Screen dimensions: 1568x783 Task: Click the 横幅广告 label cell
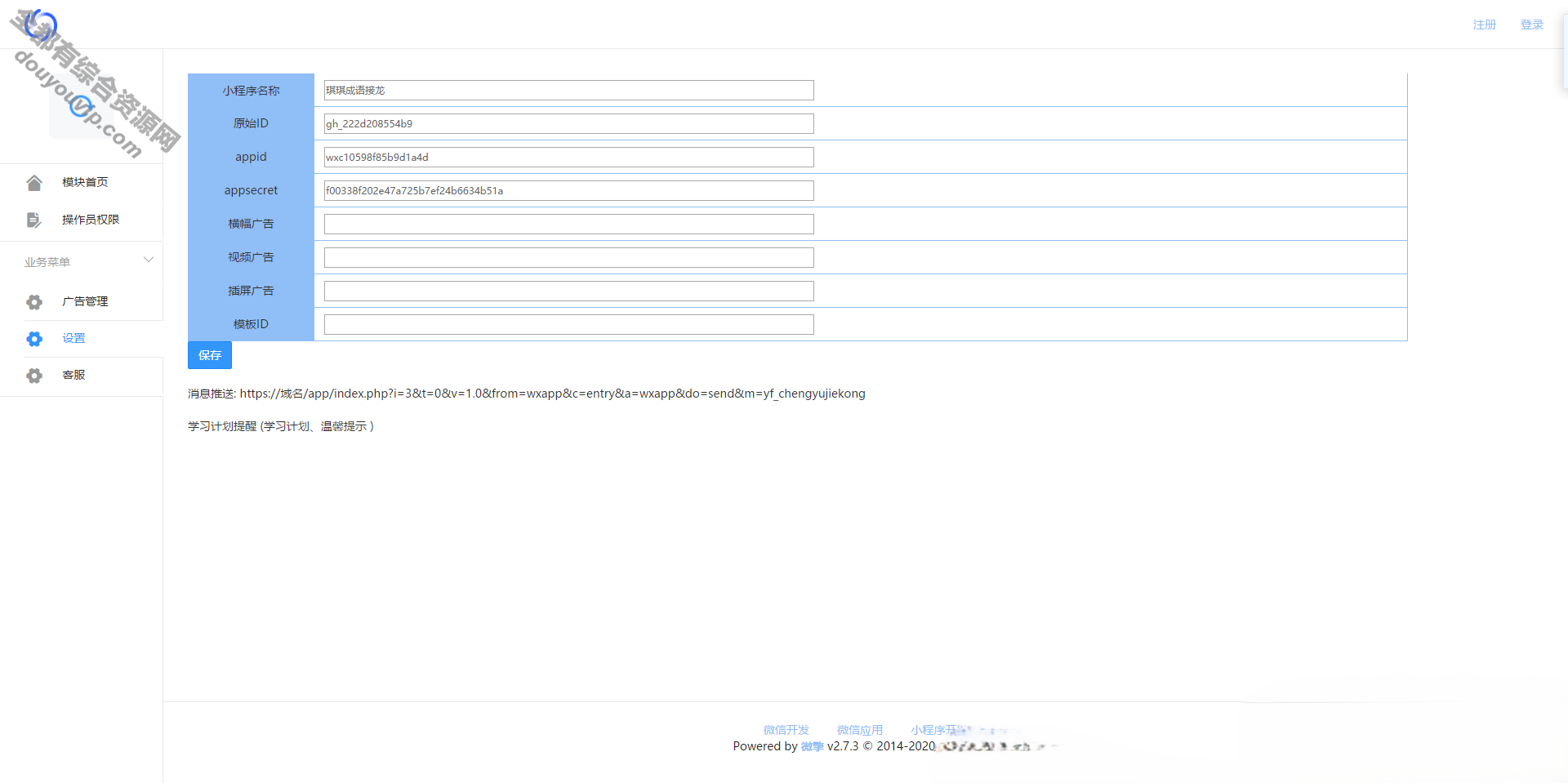coord(251,224)
